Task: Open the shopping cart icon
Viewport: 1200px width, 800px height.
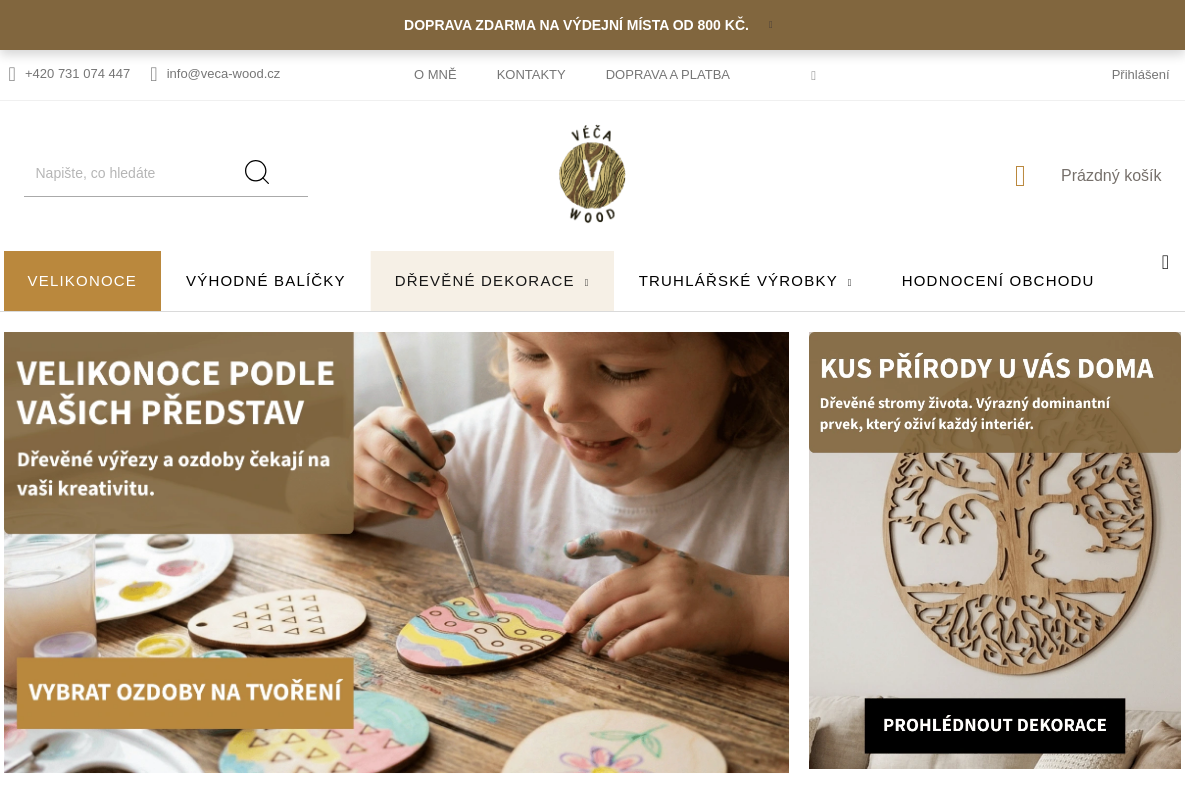Action: pyautogui.click(x=1020, y=176)
